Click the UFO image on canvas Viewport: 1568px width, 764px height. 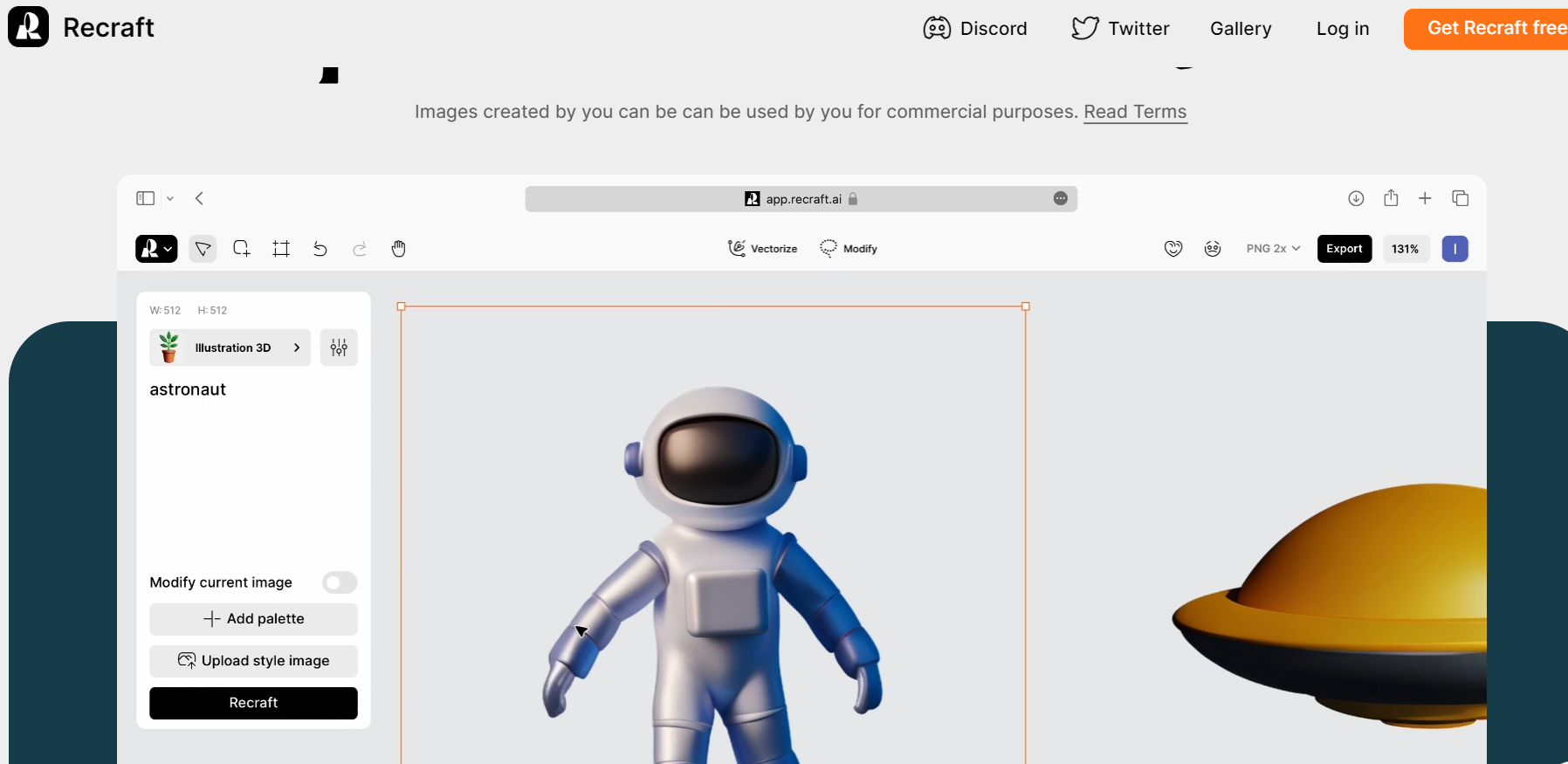[x=1329, y=606]
